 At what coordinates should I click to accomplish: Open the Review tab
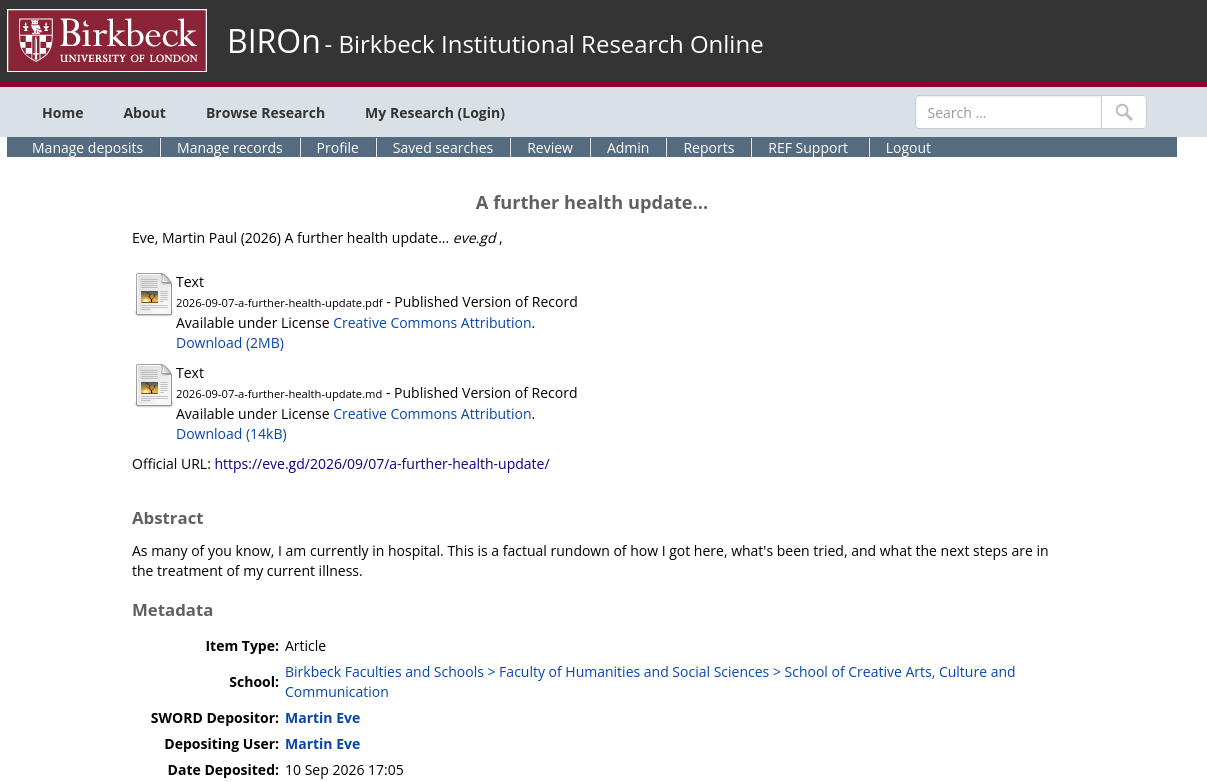(550, 147)
